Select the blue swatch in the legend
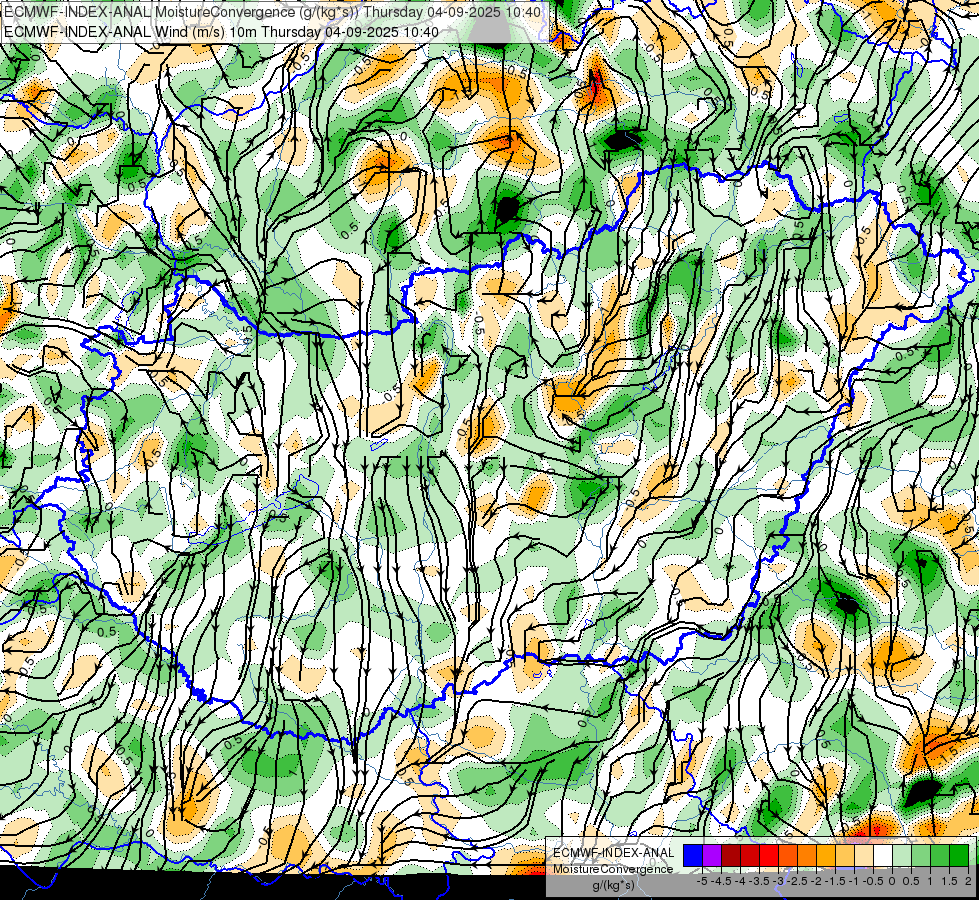979x900 pixels. coord(693,856)
